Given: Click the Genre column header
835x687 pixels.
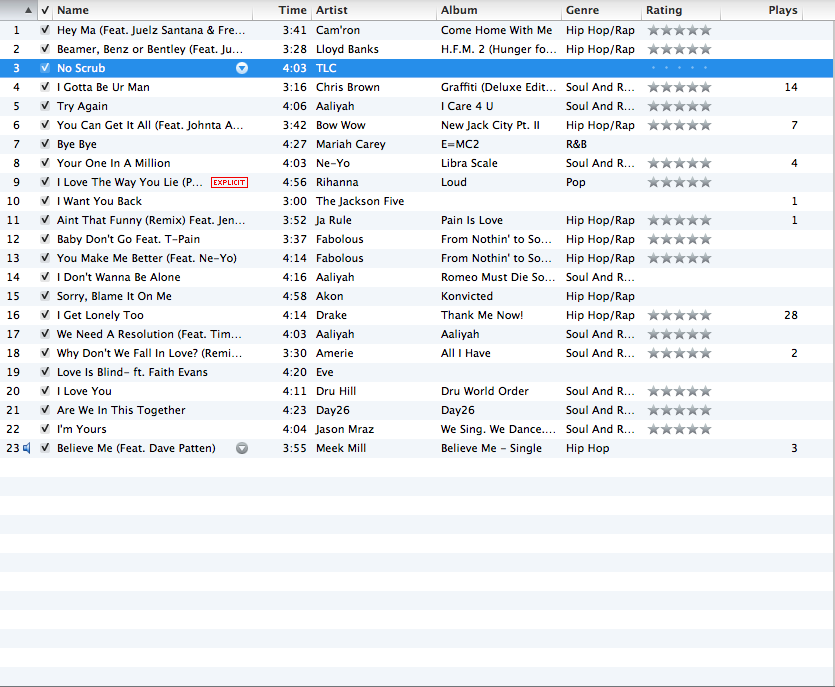Looking at the screenshot, I should (x=598, y=10).
